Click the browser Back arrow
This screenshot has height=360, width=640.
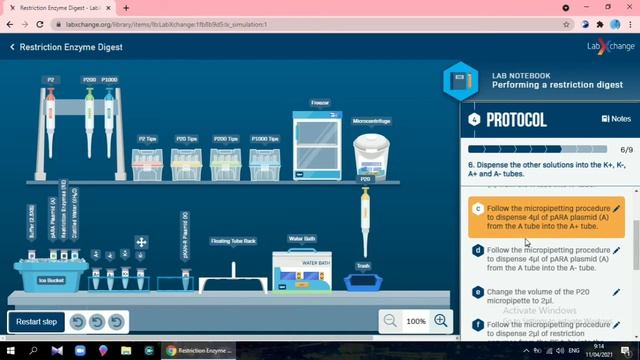(x=10, y=24)
